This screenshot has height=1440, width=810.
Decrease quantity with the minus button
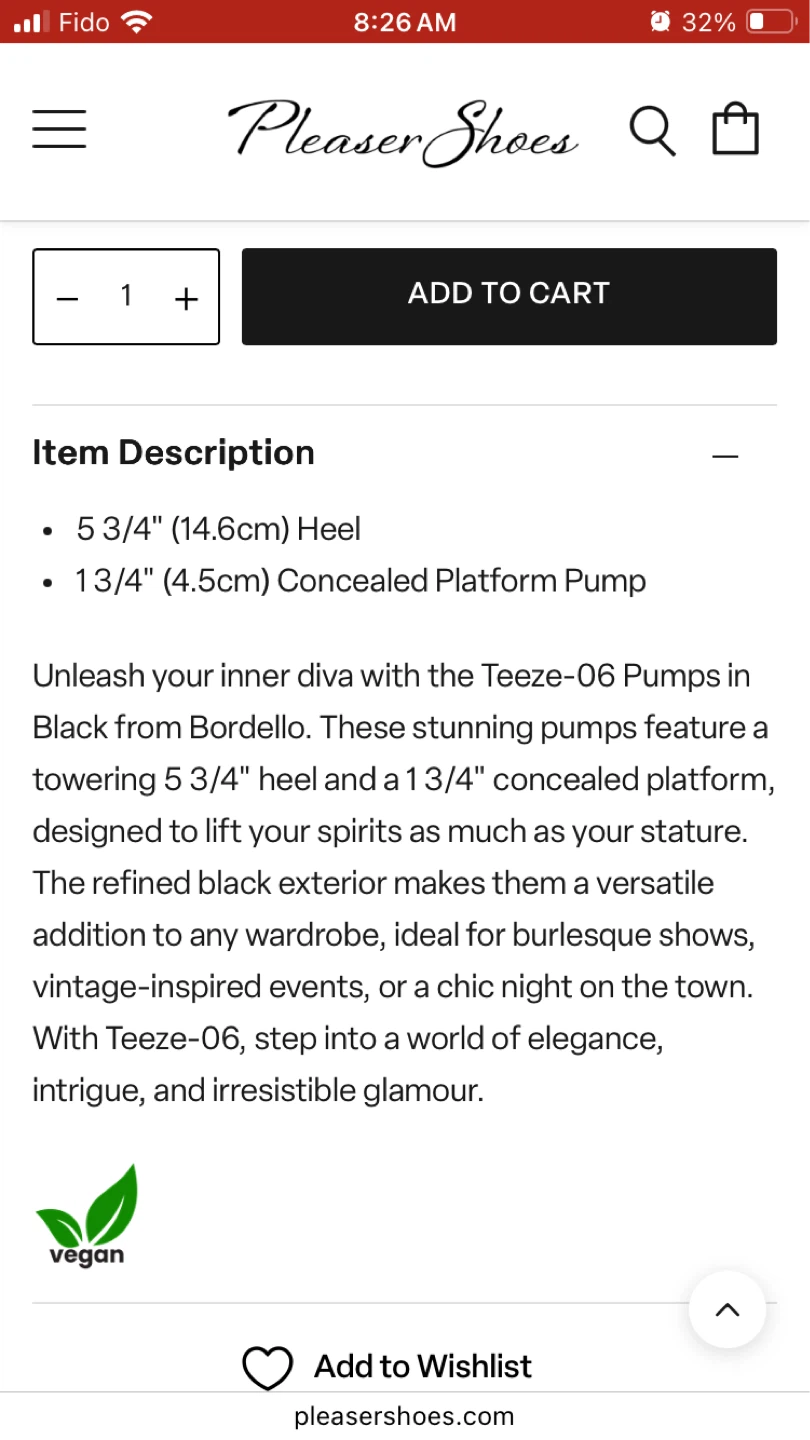click(x=67, y=298)
